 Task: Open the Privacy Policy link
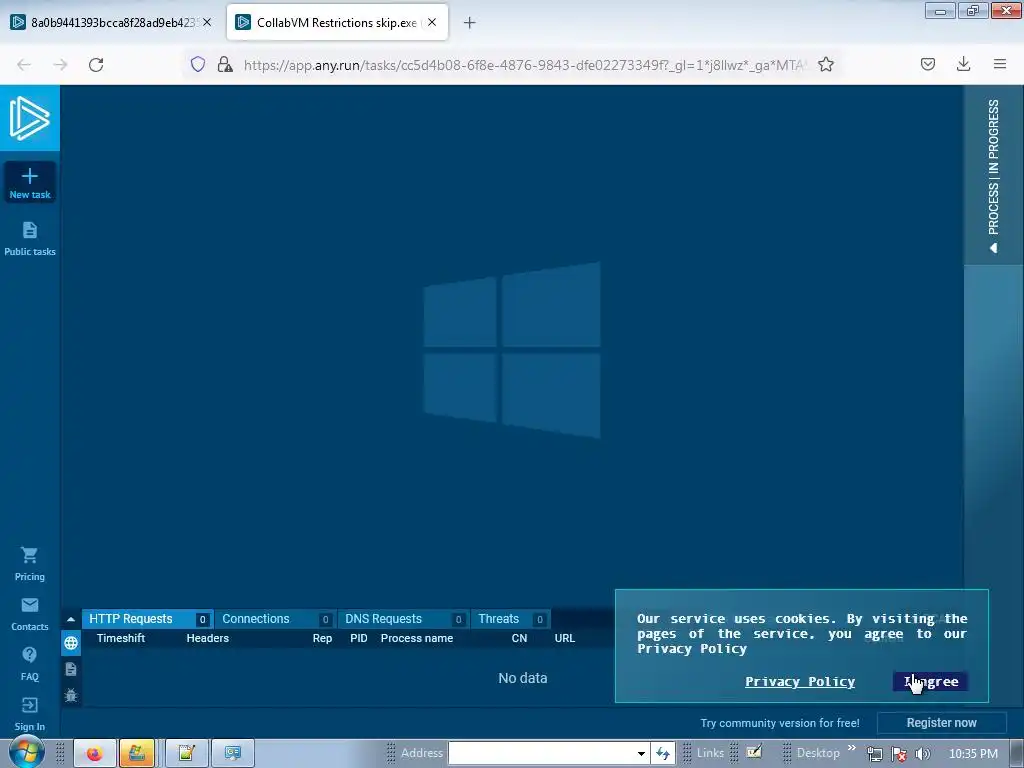point(800,681)
